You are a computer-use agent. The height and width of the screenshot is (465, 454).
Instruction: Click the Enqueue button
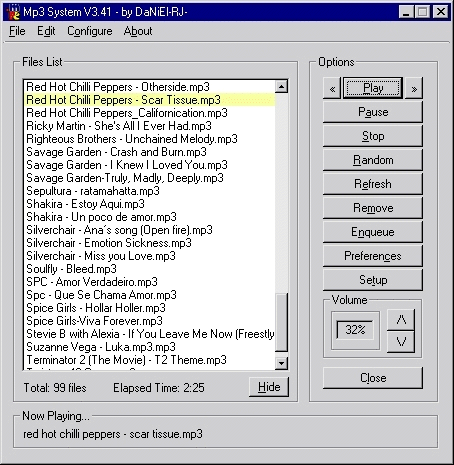click(373, 232)
